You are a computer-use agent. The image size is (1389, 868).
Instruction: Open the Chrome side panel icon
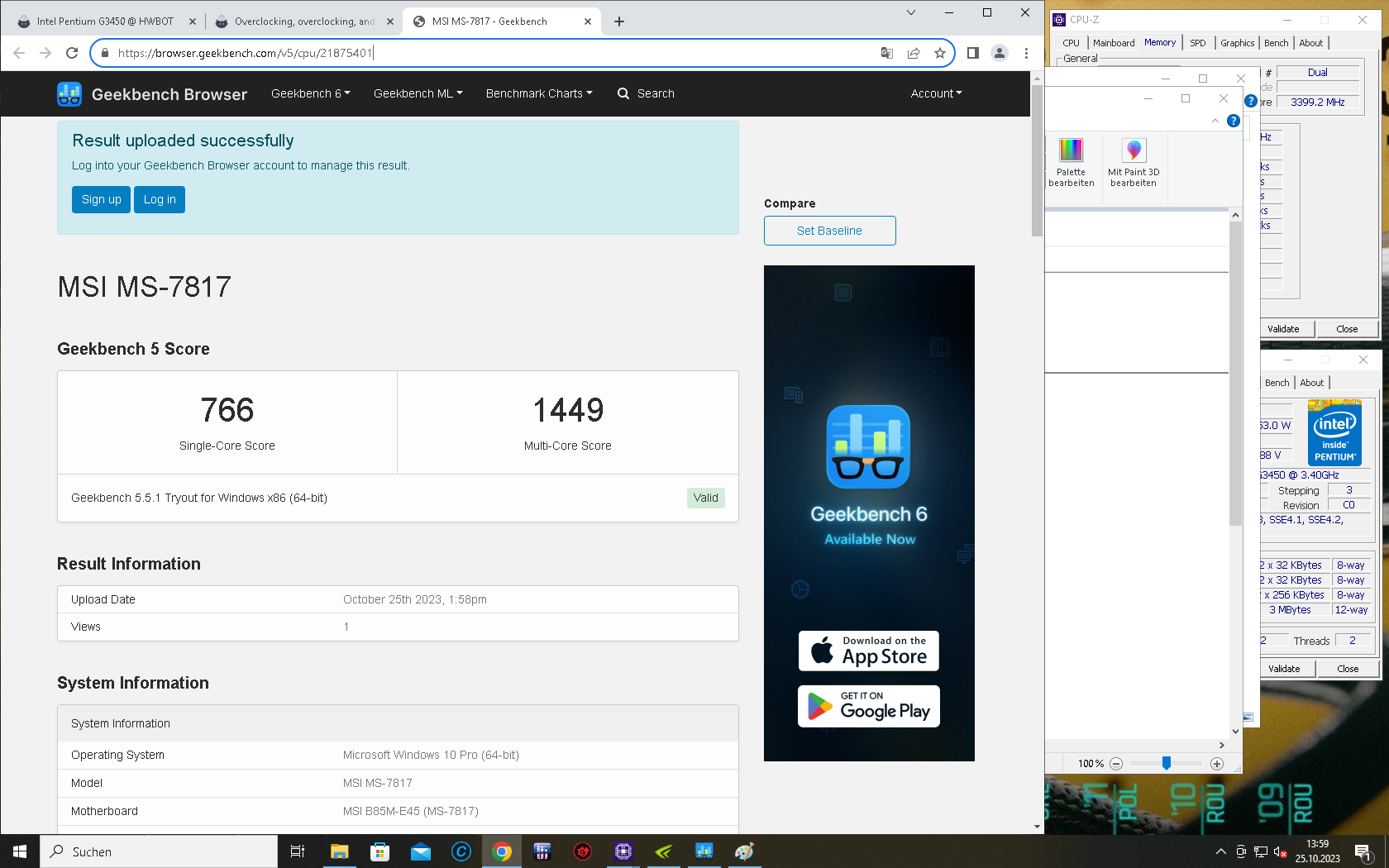click(973, 53)
